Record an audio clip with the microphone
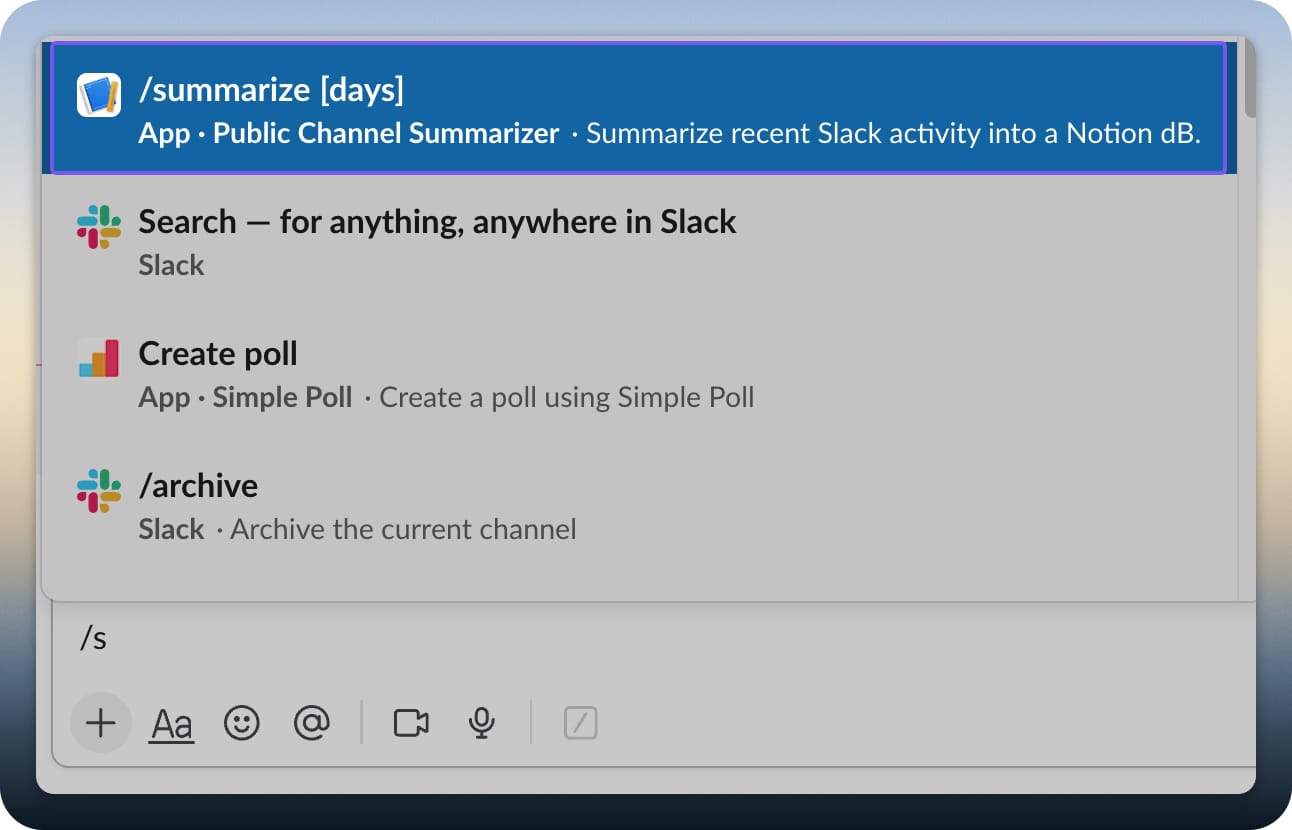The image size is (1292, 830). tap(482, 722)
